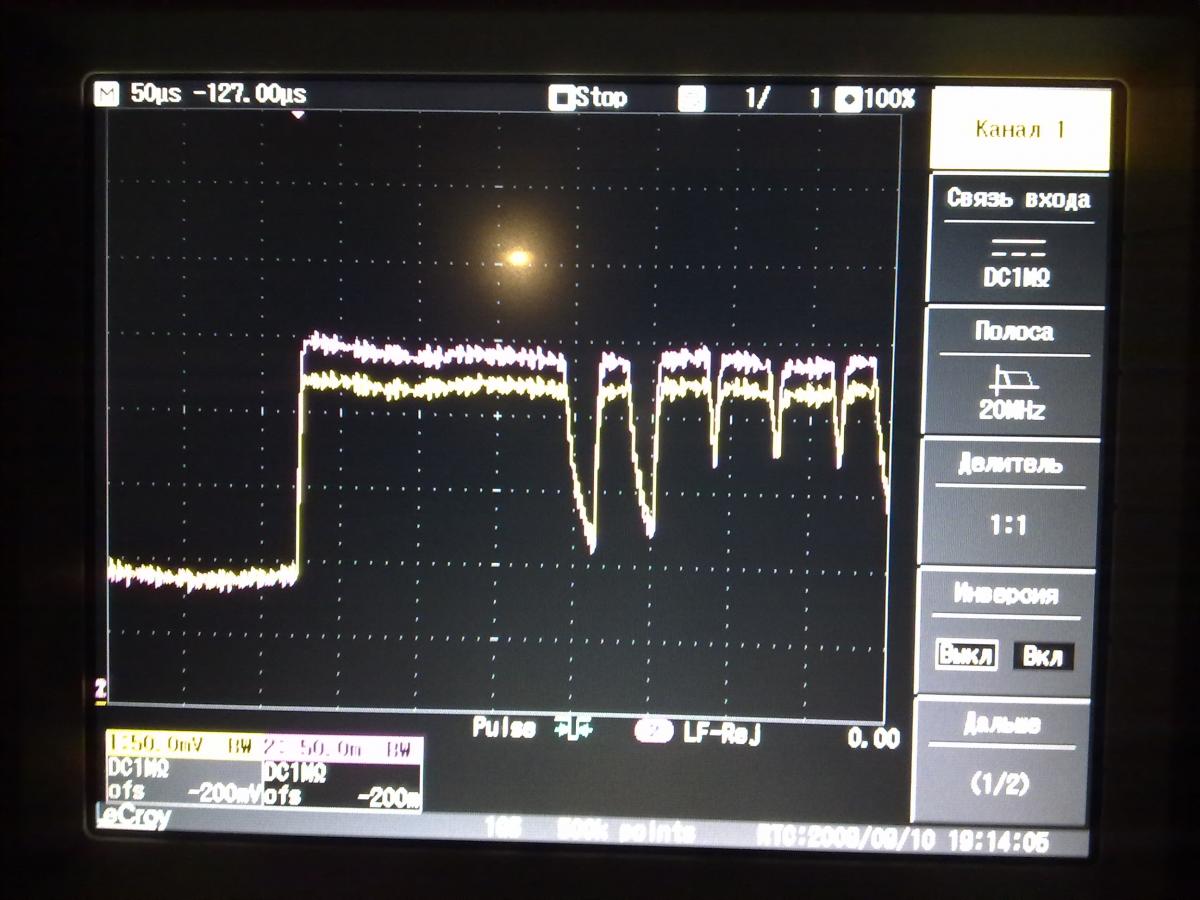The image size is (1200, 900).
Task: Select the Канал 1 menu header
Action: pyautogui.click(x=1020, y=130)
